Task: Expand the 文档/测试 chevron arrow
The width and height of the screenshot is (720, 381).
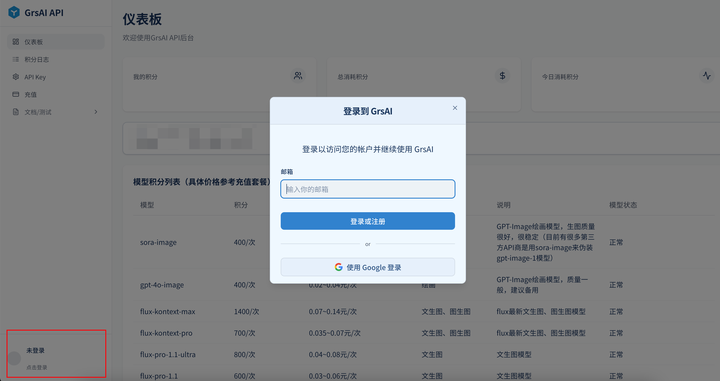Action: click(96, 112)
